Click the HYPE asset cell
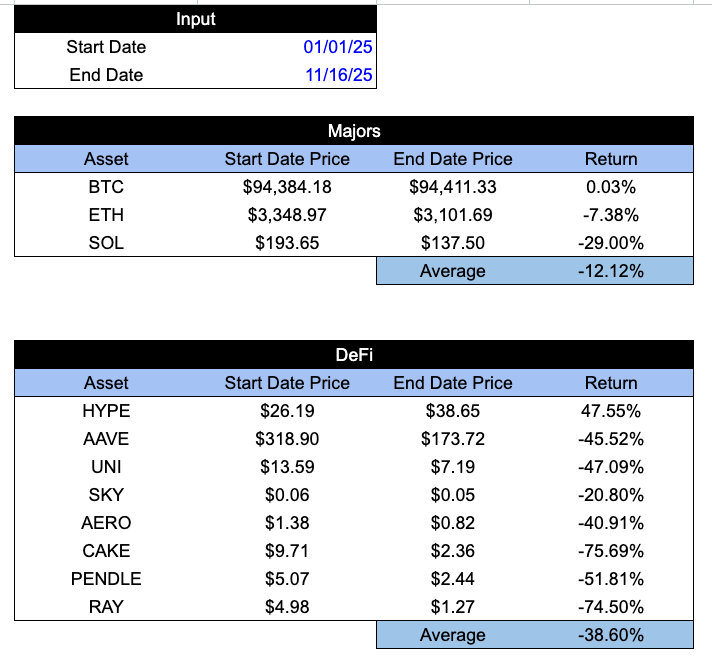This screenshot has height=668, width=712. pyautogui.click(x=106, y=410)
